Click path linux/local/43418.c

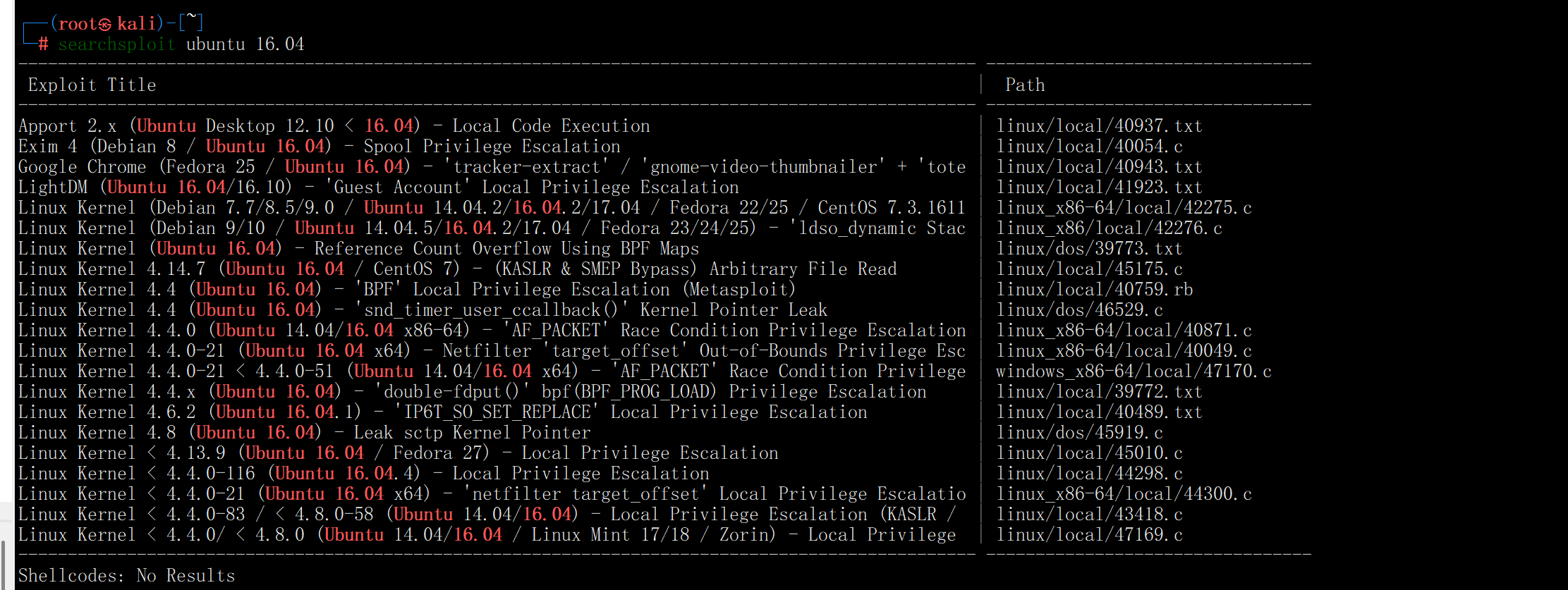coord(1089,515)
